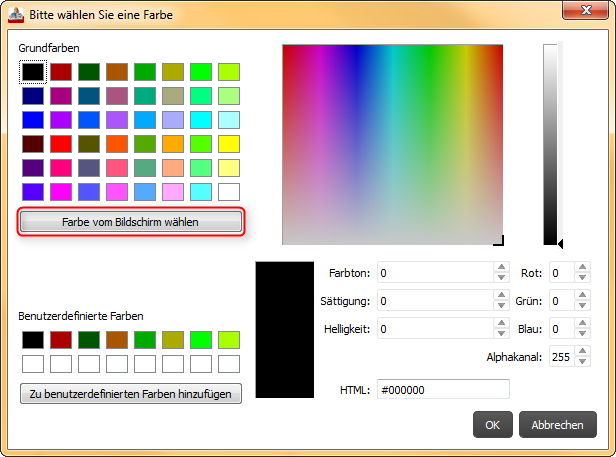This screenshot has height=457, width=616.
Task: Pick maroon basic color swatch
Action: click(x=33, y=144)
